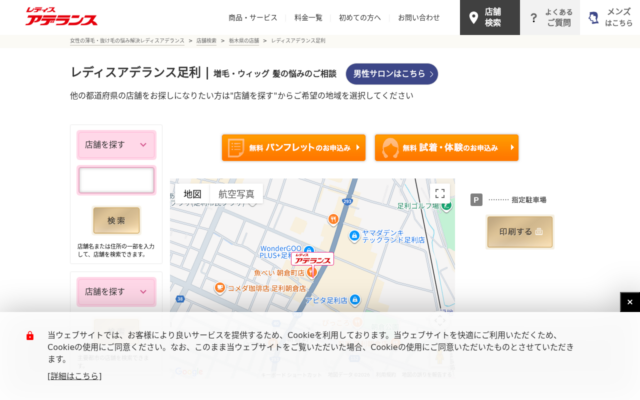The image size is (640, 400).
Task: Click the route 293 road badge on the map
Action: pyautogui.click(x=347, y=201)
